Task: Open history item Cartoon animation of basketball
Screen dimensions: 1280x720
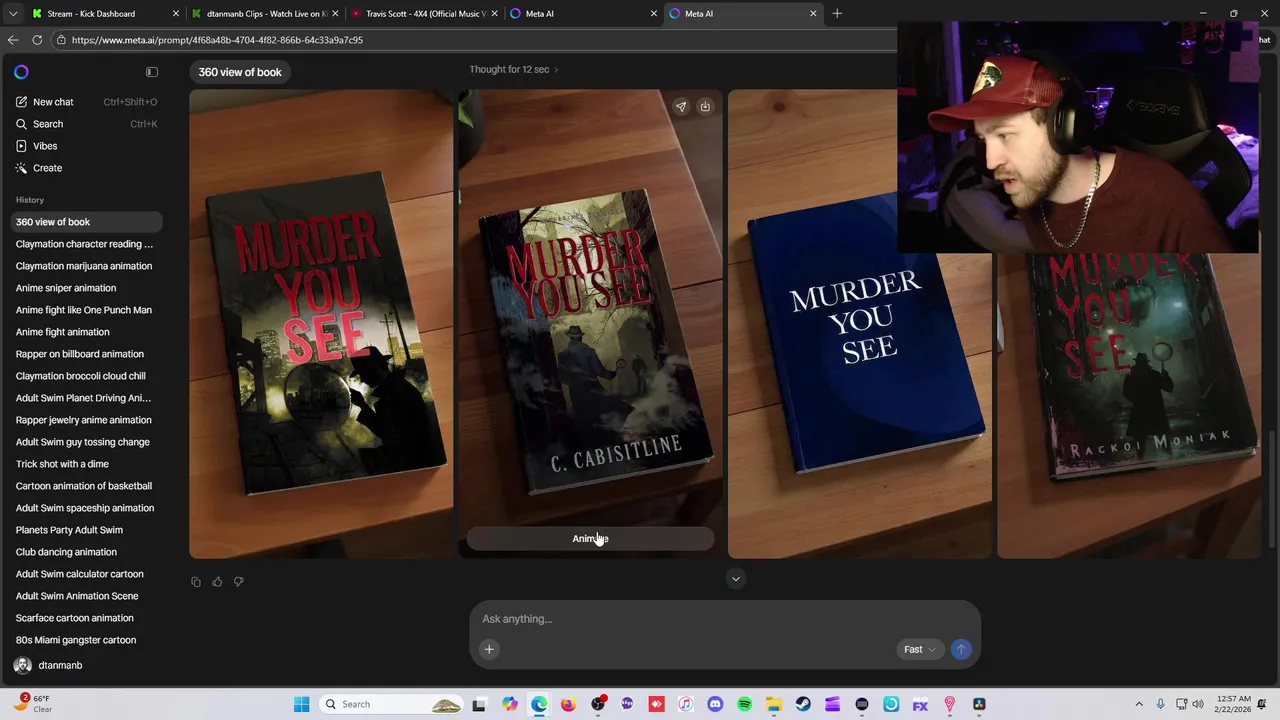Action: click(84, 486)
